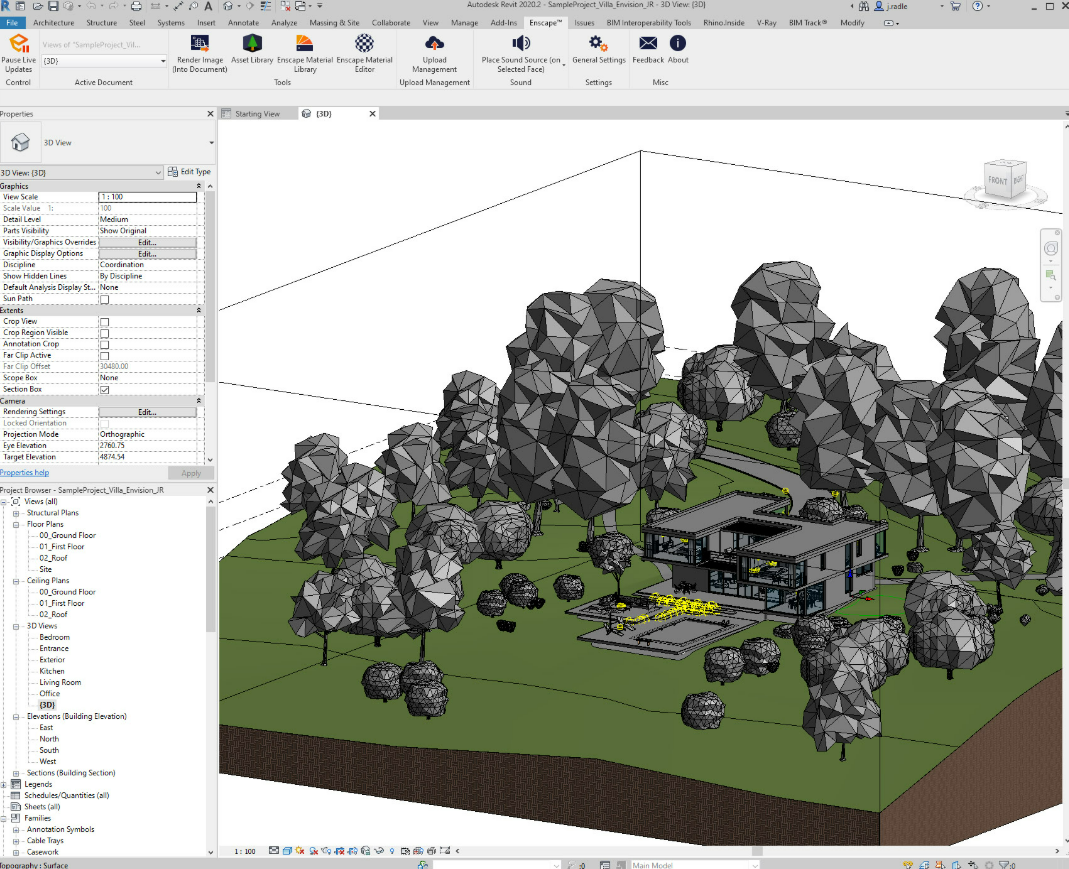This screenshot has width=1069, height=869.
Task: Toggle Sun Path checkbox
Action: pos(104,299)
